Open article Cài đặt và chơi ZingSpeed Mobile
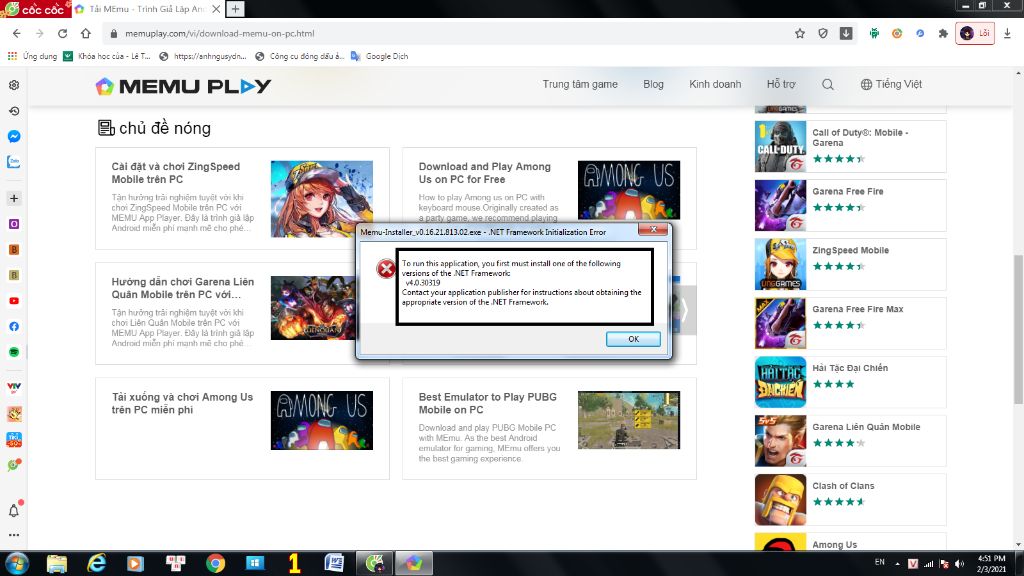 click(176, 173)
